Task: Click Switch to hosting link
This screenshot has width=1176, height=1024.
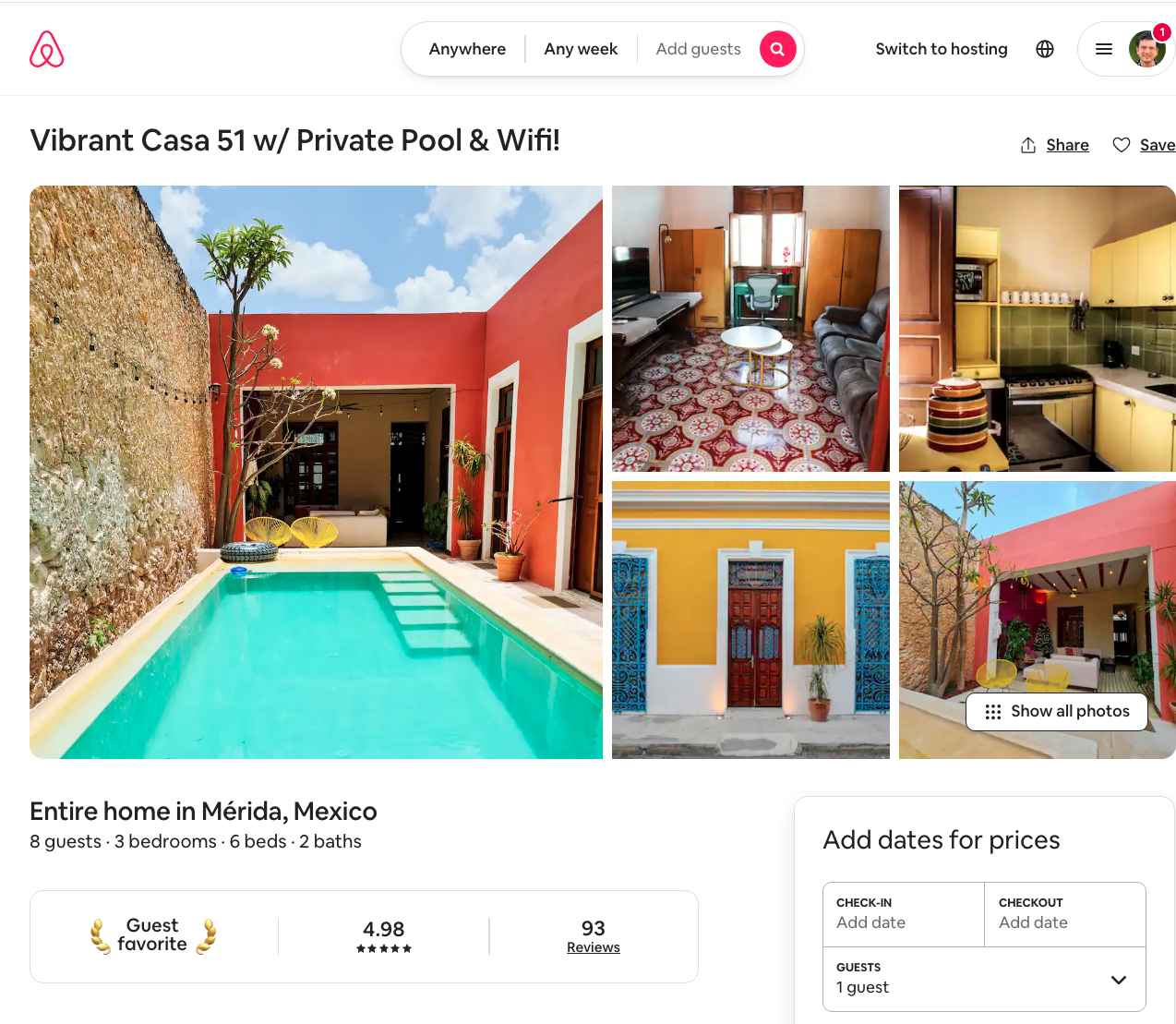Action: 942,49
